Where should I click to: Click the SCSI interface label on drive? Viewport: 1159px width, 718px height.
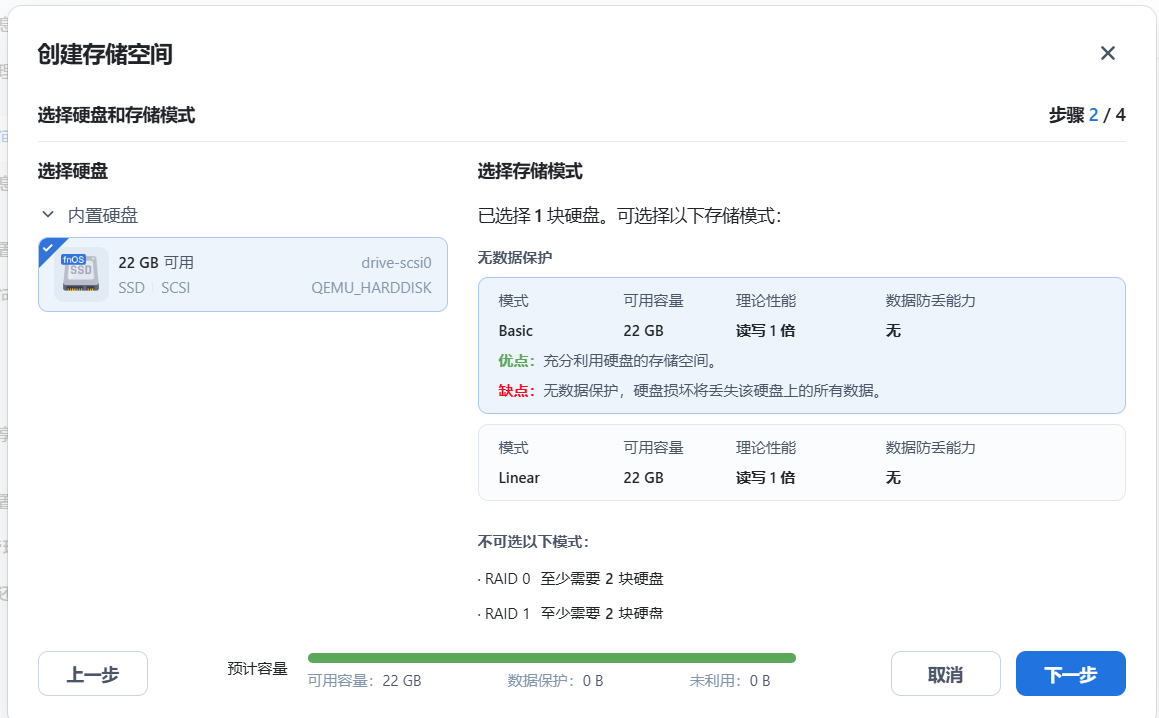tap(176, 288)
